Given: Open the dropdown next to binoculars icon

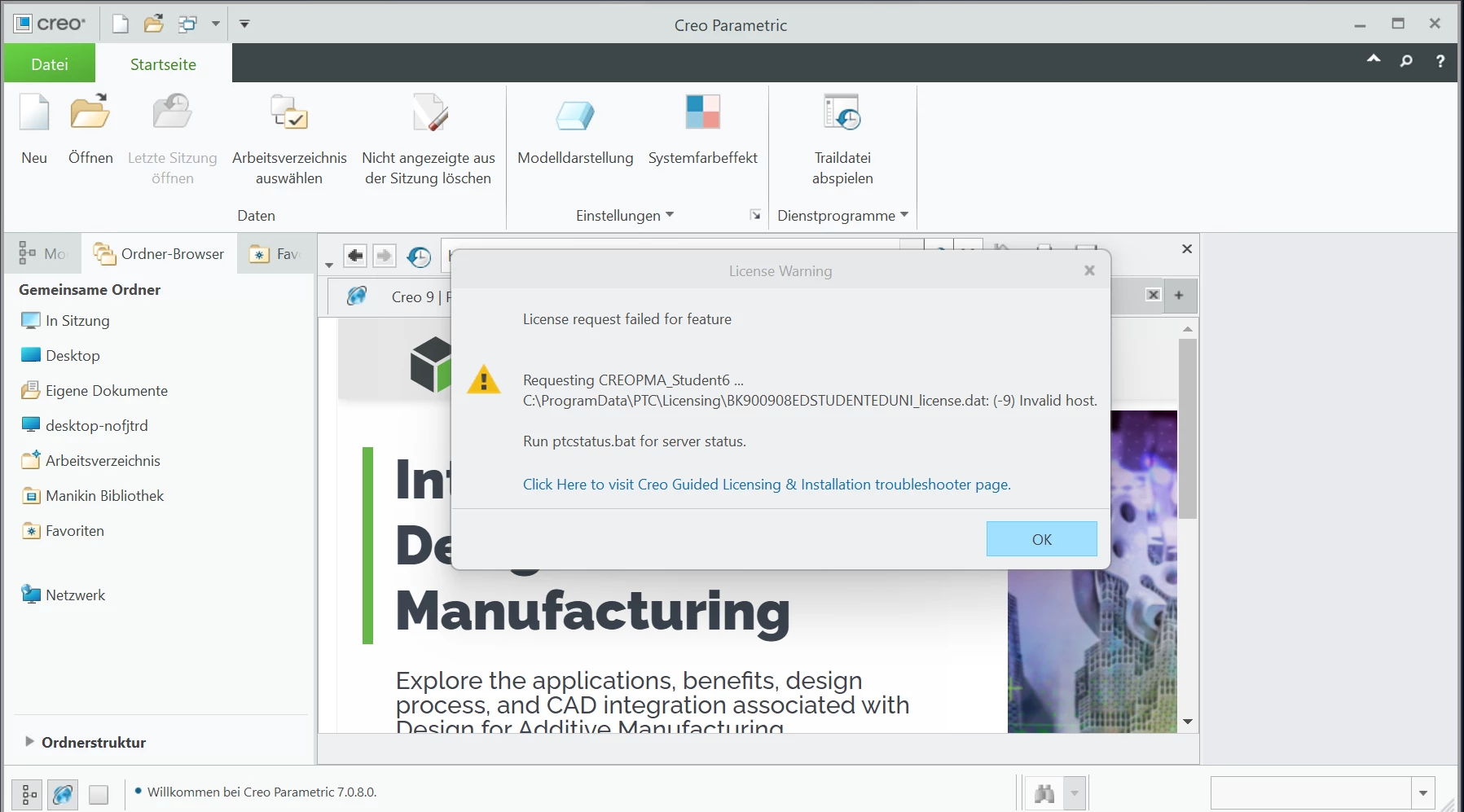Looking at the screenshot, I should (x=1075, y=793).
